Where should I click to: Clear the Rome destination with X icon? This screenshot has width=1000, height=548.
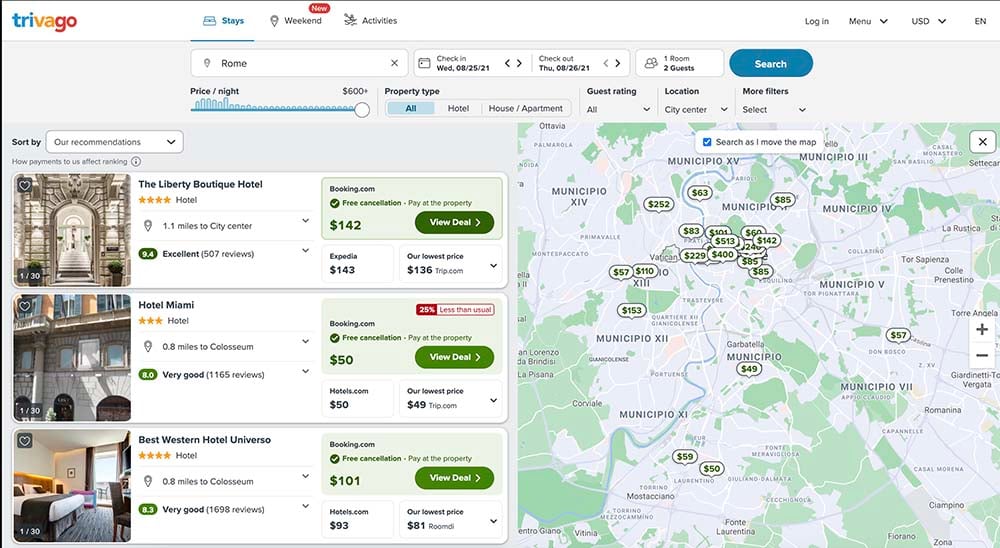point(394,63)
